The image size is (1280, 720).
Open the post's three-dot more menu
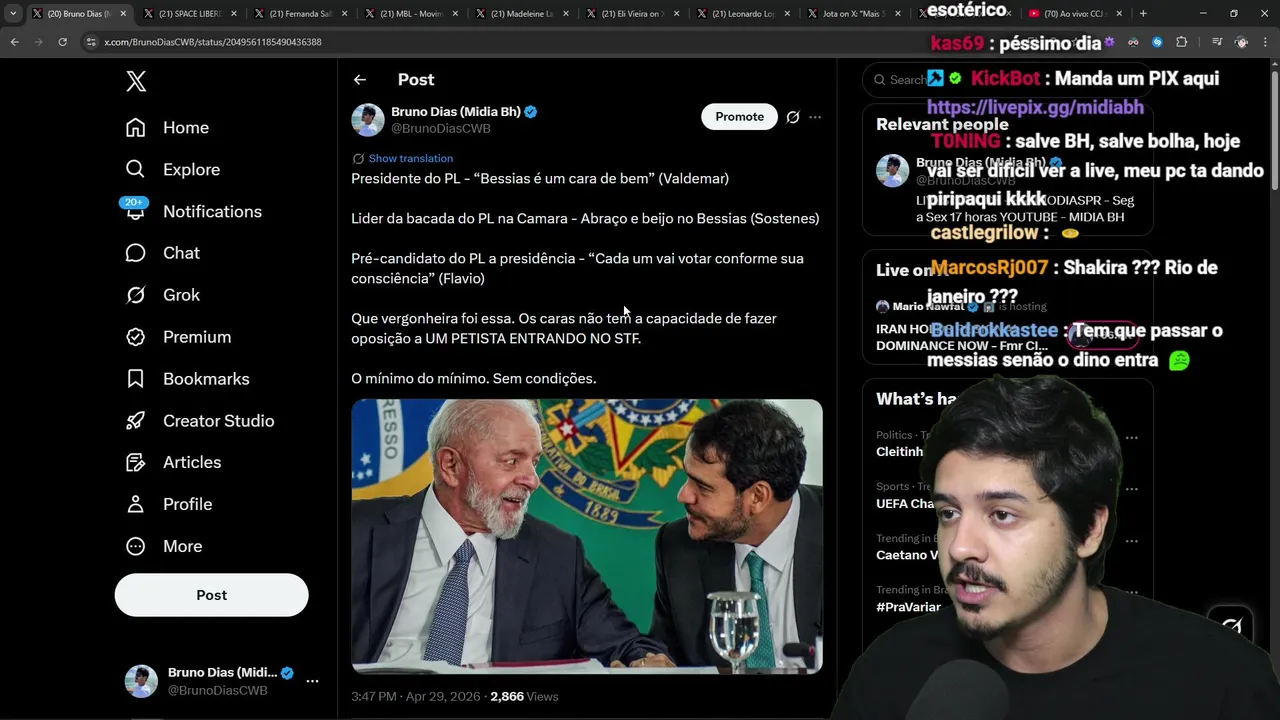(815, 117)
